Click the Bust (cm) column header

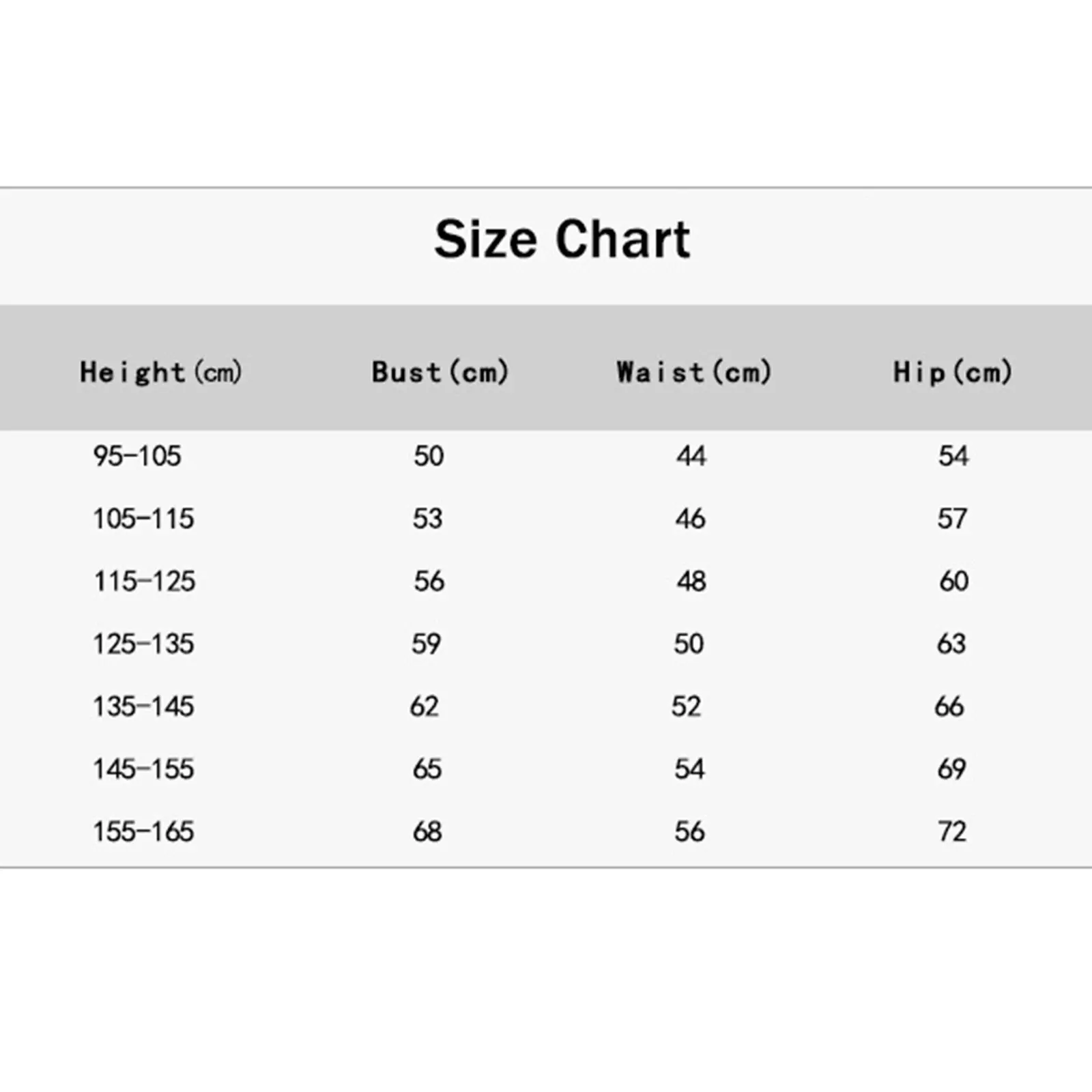click(x=440, y=373)
